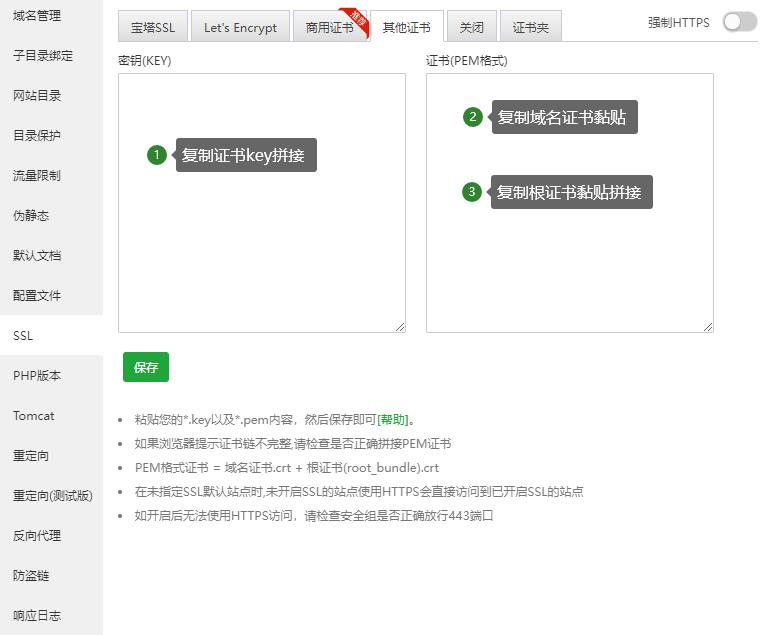Switch to the 证书夹 tab
Image resolution: width=762 pixels, height=635 pixels.
tap(530, 28)
